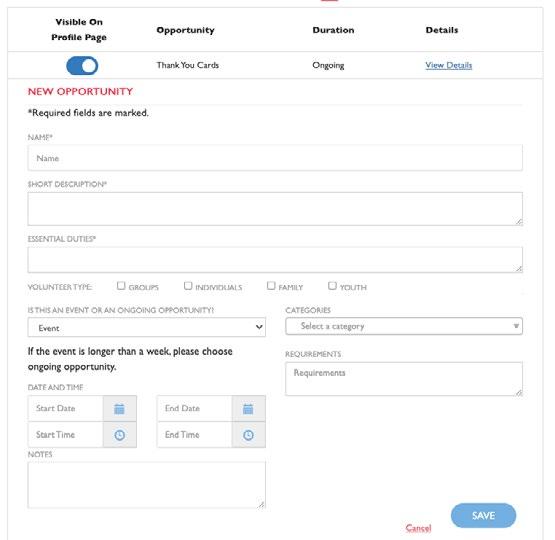555x540 pixels.
Task: Open the End Time clock icon
Action: (248, 435)
